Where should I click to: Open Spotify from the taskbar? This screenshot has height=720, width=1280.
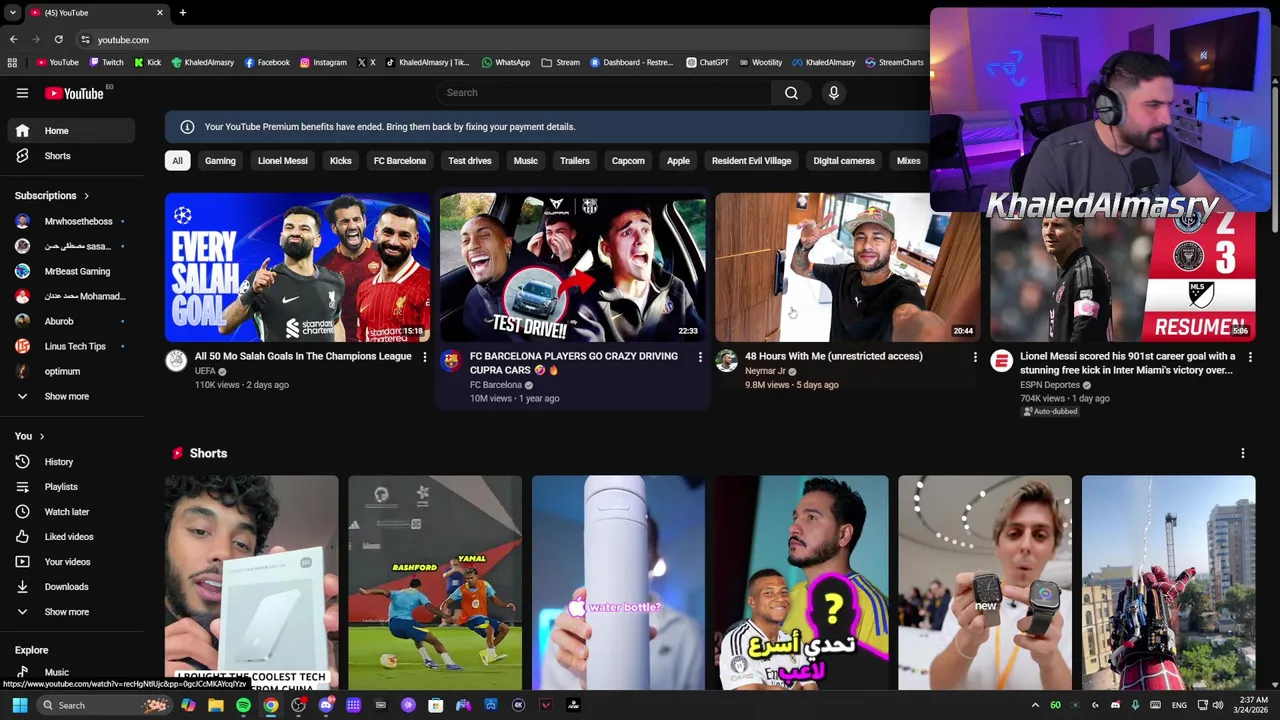click(x=243, y=705)
